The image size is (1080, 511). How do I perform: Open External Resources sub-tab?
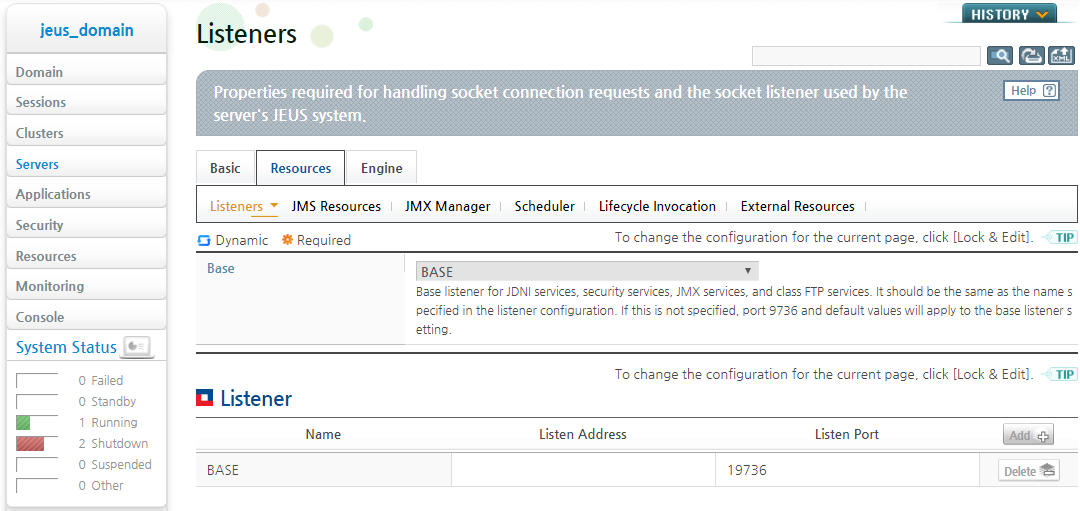click(798, 206)
